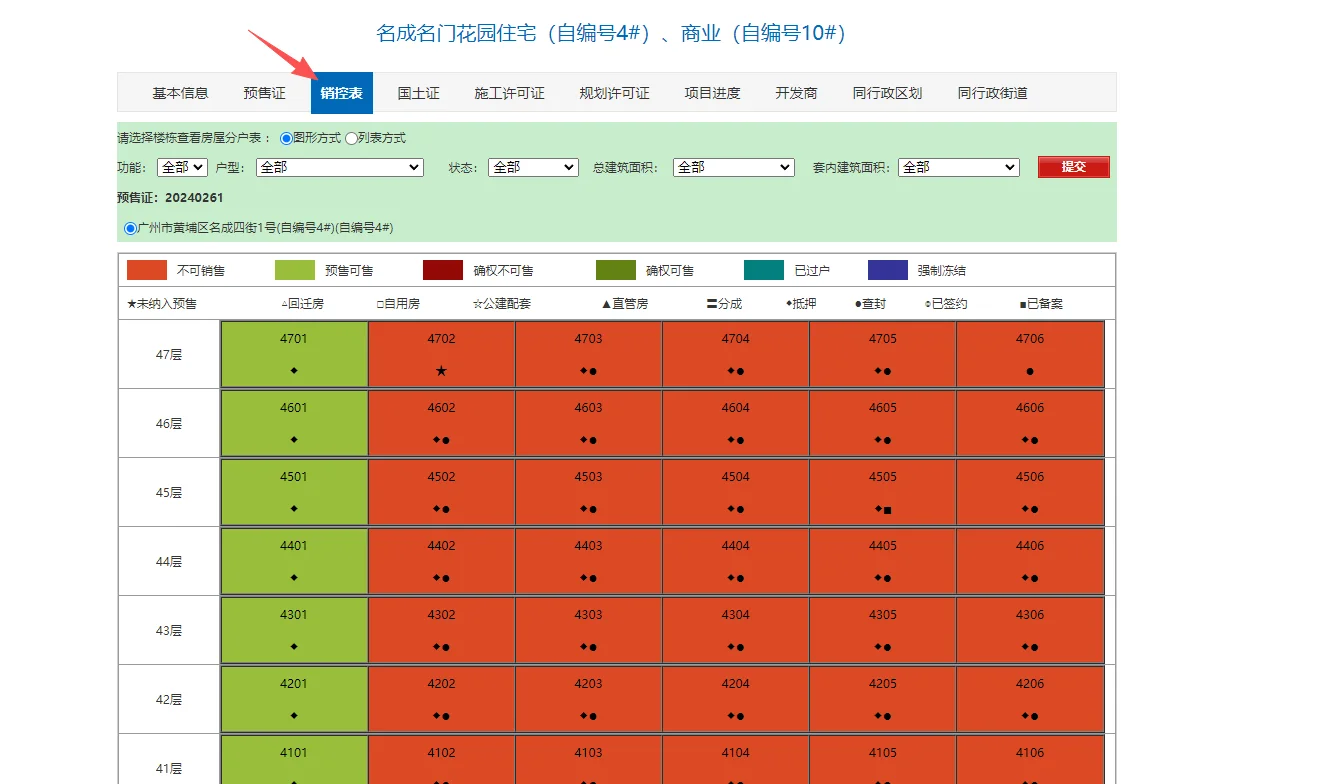The image size is (1332, 784).
Task: Click the ●查封 legend symbol
Action: pyautogui.click(x=870, y=303)
